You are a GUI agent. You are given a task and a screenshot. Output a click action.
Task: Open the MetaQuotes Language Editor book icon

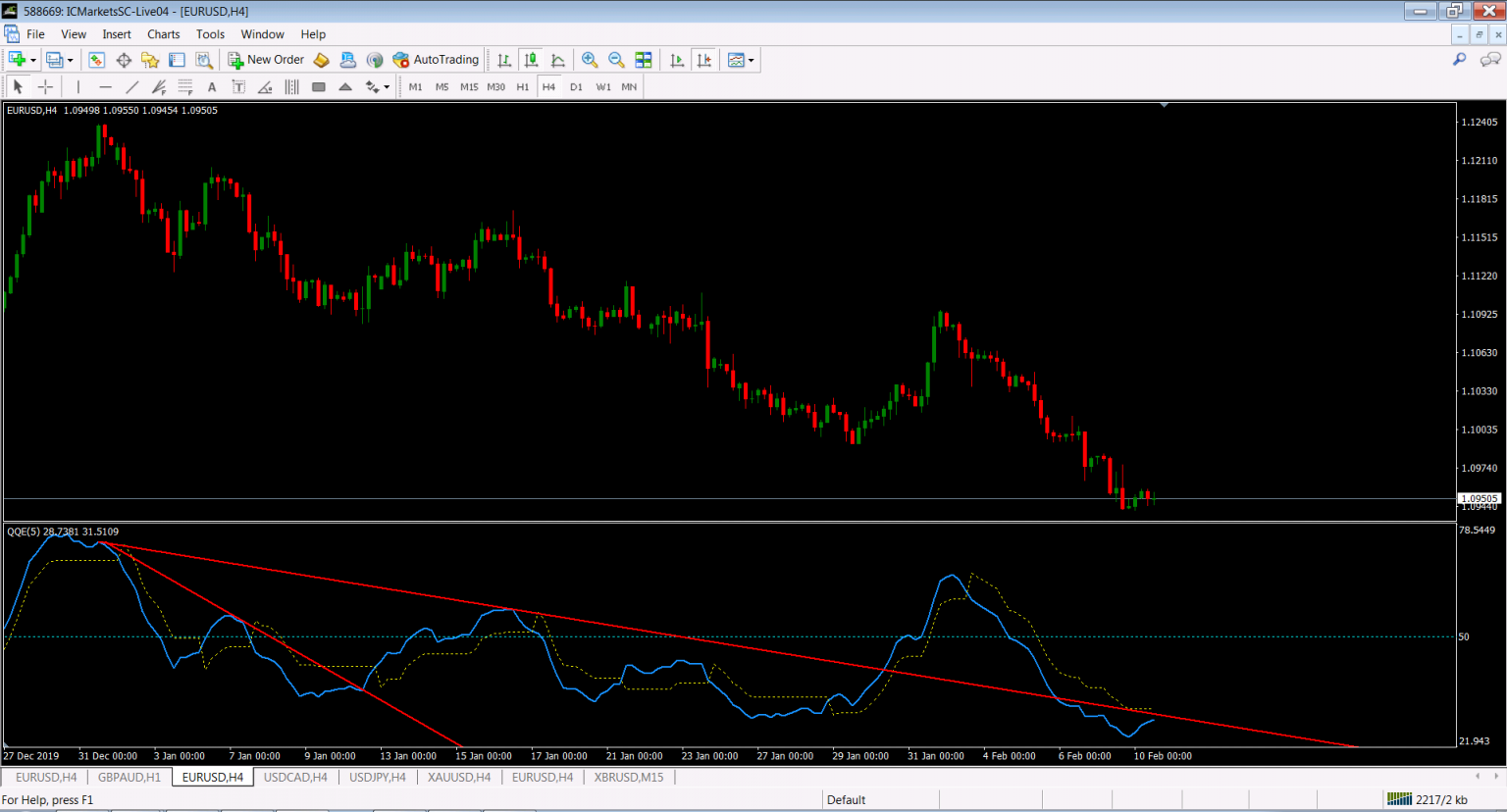322,60
